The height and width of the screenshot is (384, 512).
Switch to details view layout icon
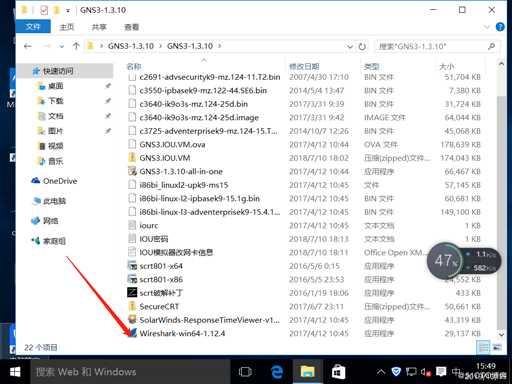(484, 347)
